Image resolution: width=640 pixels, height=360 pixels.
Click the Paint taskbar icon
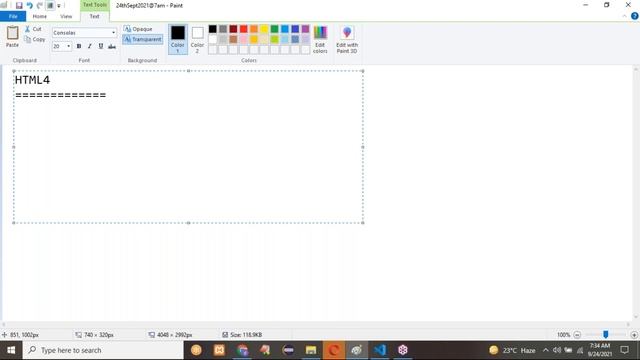pyautogui.click(x=357, y=350)
